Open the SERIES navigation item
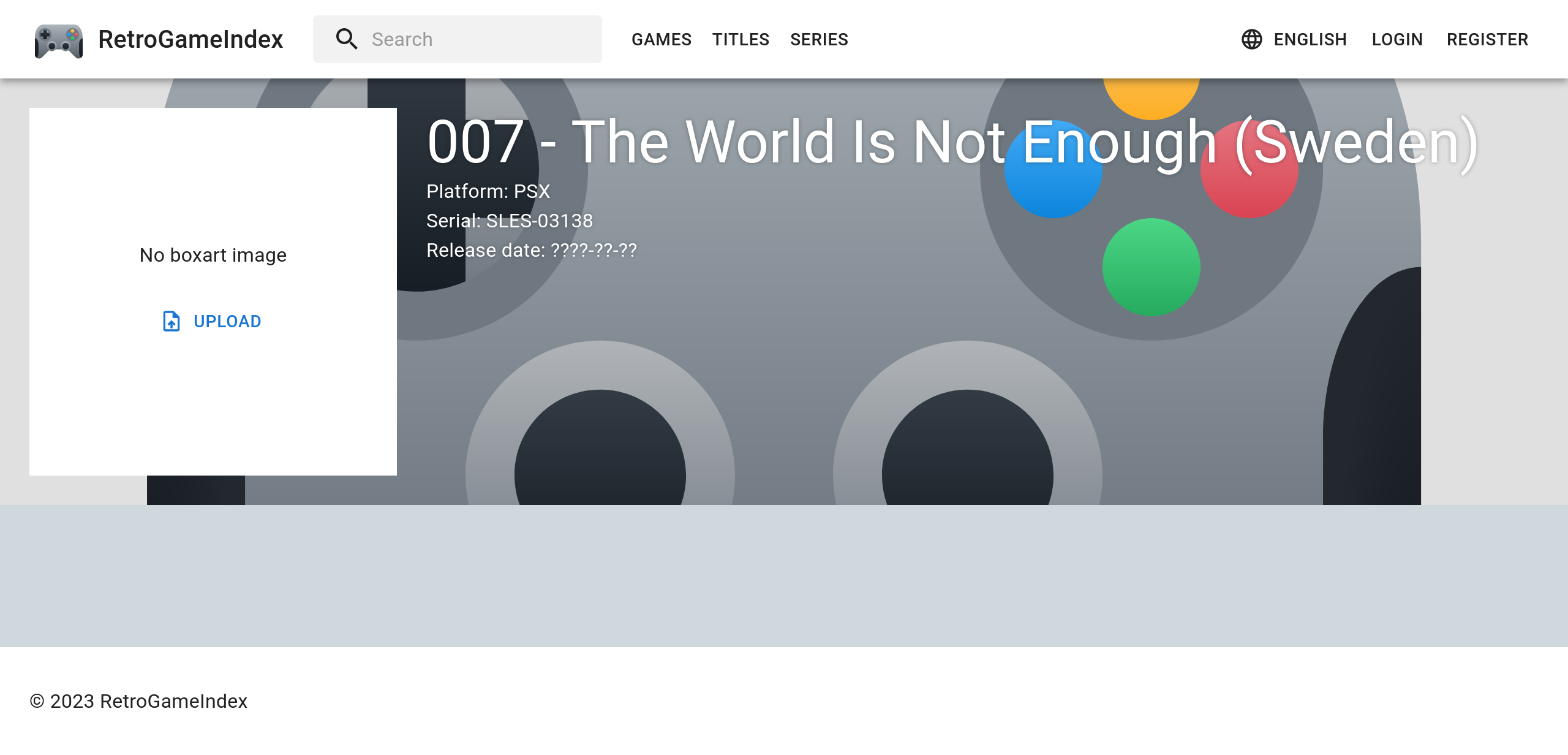This screenshot has height=755, width=1568. point(819,39)
